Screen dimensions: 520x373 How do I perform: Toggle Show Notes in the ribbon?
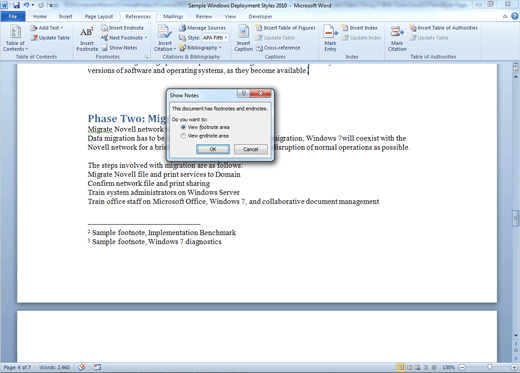click(x=119, y=48)
